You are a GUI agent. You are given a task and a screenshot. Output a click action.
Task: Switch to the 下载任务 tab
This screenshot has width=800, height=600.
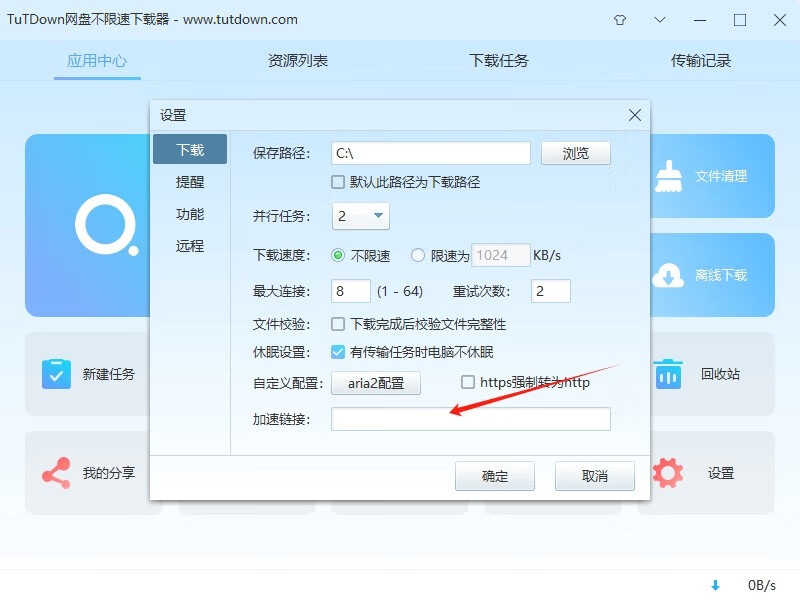(x=499, y=61)
